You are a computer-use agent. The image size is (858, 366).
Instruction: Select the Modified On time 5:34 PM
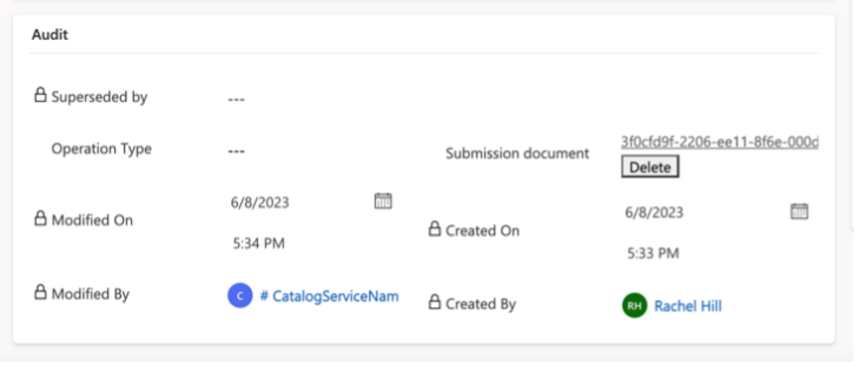(x=259, y=243)
